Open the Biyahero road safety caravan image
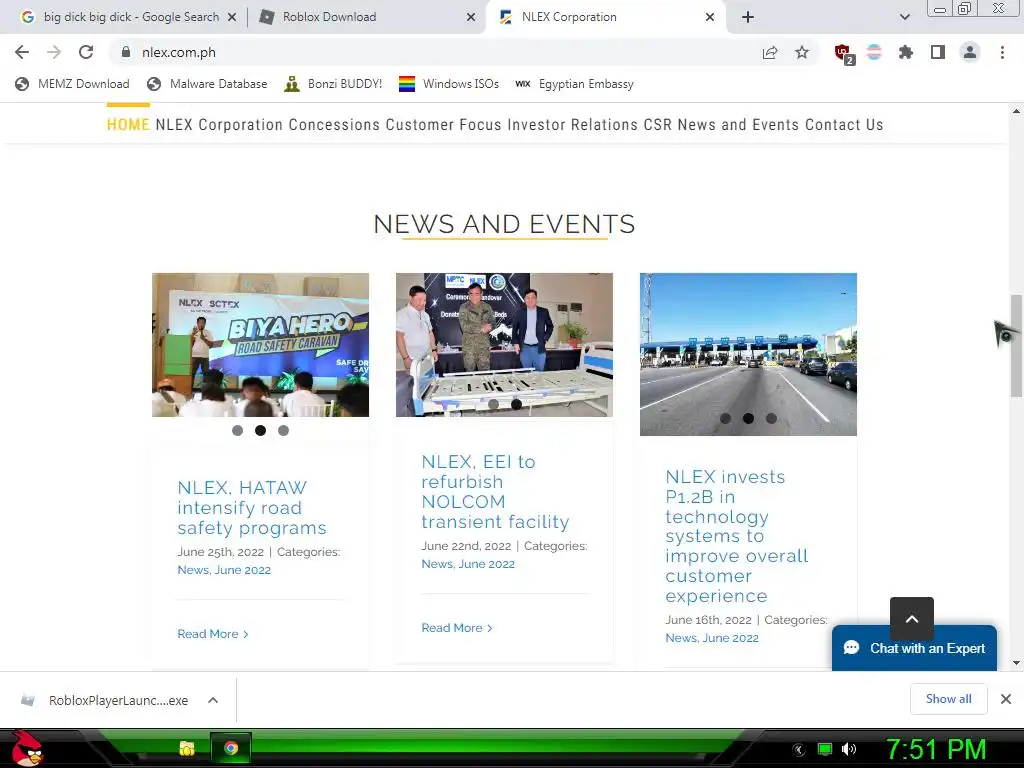 click(261, 345)
